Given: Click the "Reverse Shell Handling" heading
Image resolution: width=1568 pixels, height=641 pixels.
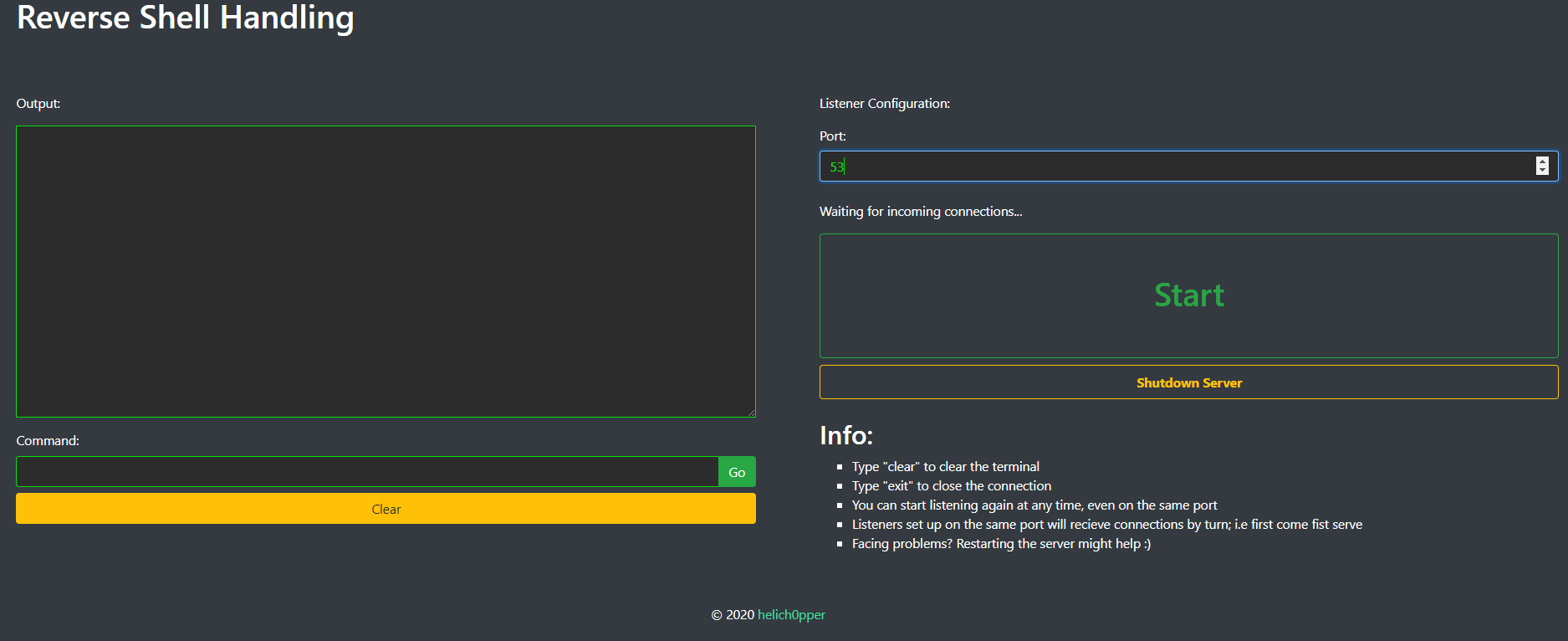Looking at the screenshot, I should click(x=186, y=18).
